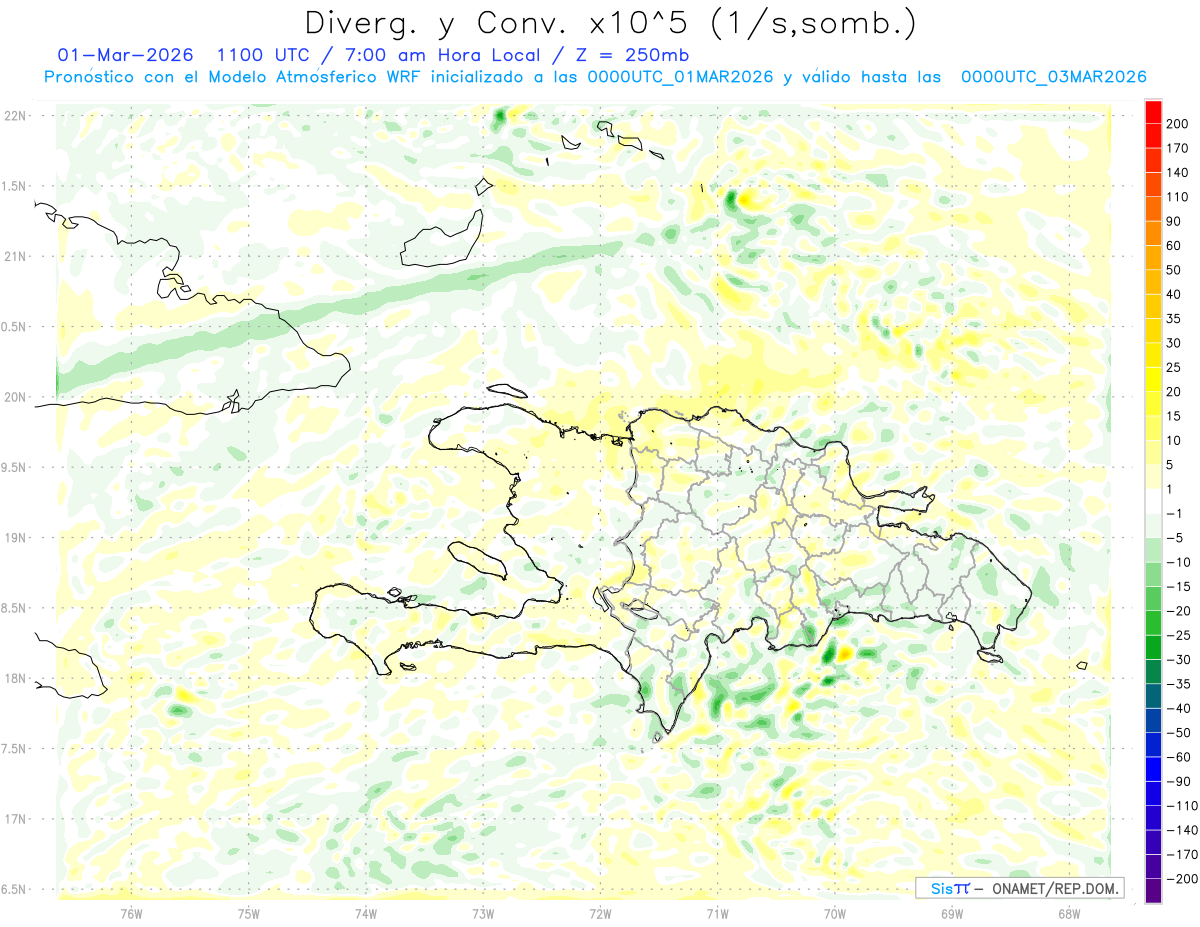Click colorbar value 200 at the top
The height and width of the screenshot is (927, 1200).
tap(1179, 124)
